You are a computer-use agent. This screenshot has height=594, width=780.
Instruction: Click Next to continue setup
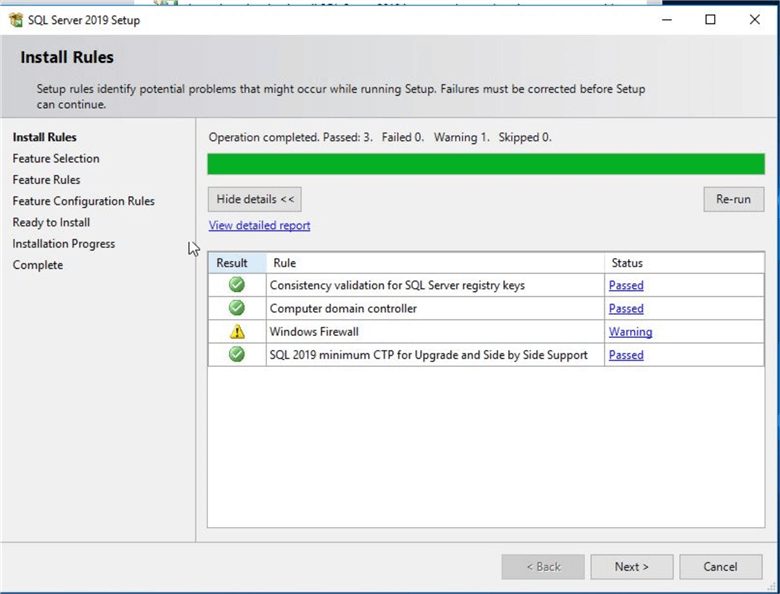coord(631,567)
